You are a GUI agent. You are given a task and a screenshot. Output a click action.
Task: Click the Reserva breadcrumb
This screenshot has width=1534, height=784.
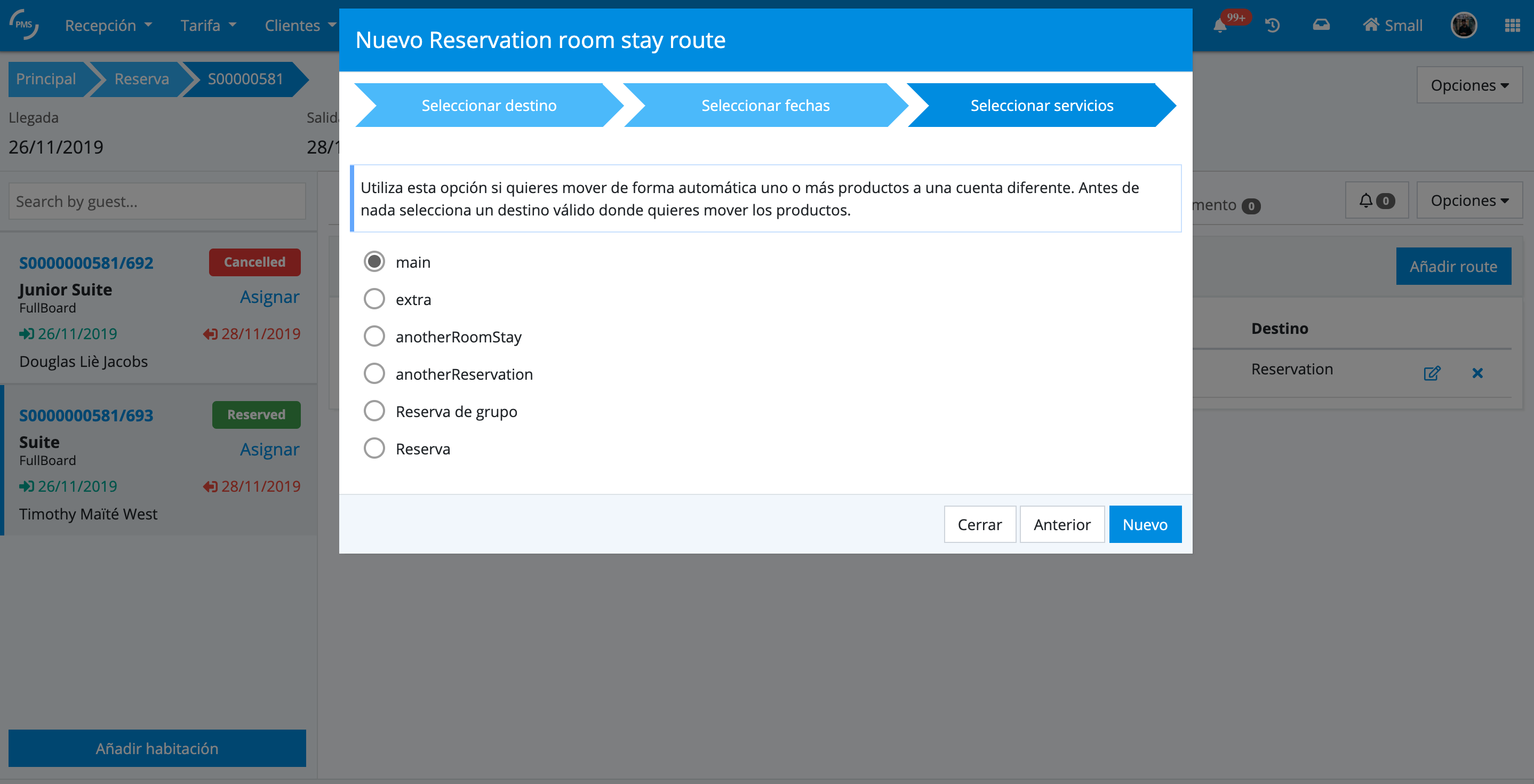(142, 79)
